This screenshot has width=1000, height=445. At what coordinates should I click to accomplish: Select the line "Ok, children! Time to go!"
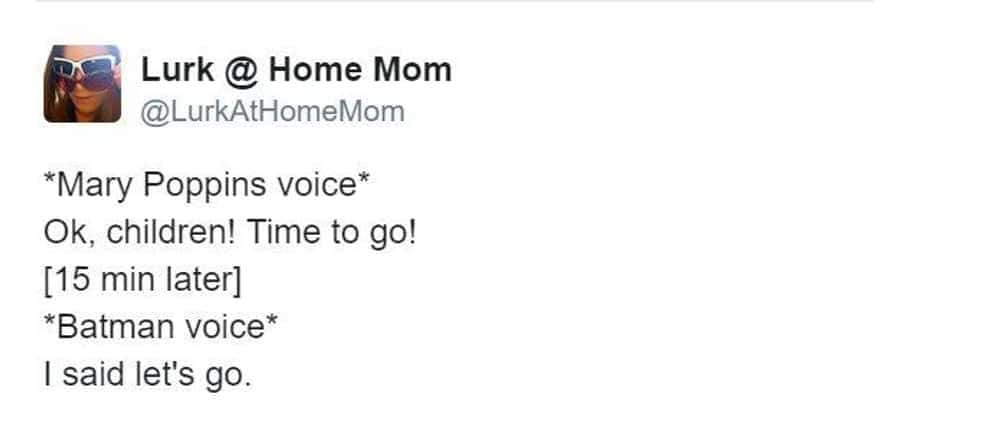tap(229, 234)
